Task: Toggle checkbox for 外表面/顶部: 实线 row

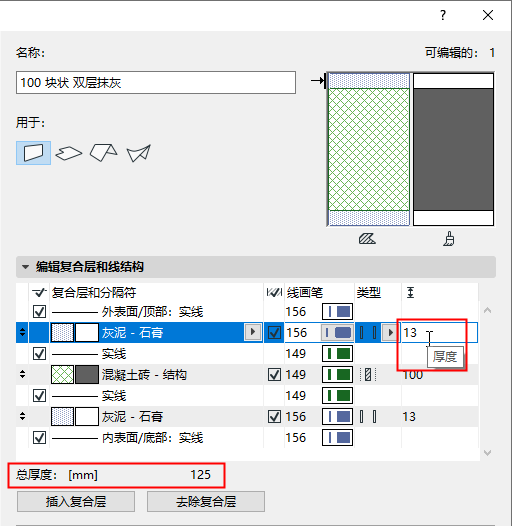Action: point(39,312)
